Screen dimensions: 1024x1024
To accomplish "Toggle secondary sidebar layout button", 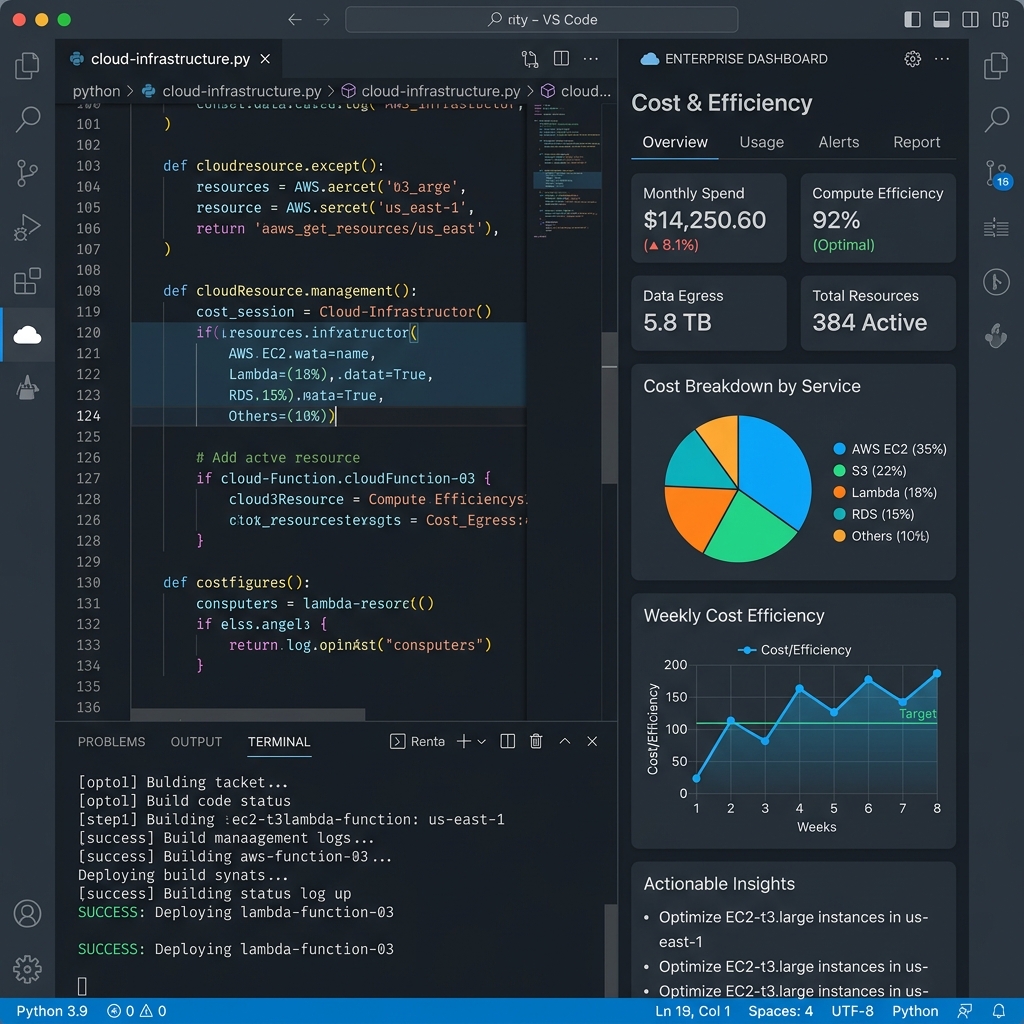I will [x=970, y=20].
